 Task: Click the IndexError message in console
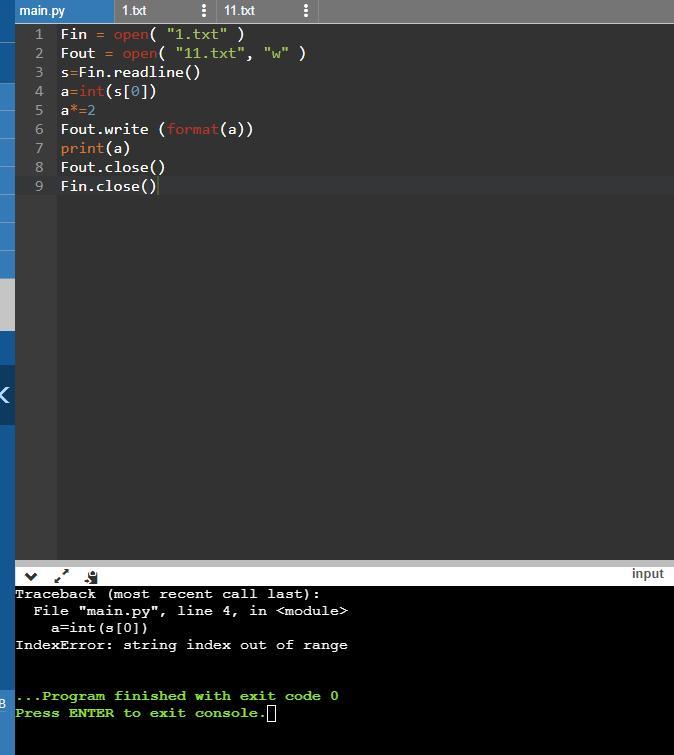181,645
